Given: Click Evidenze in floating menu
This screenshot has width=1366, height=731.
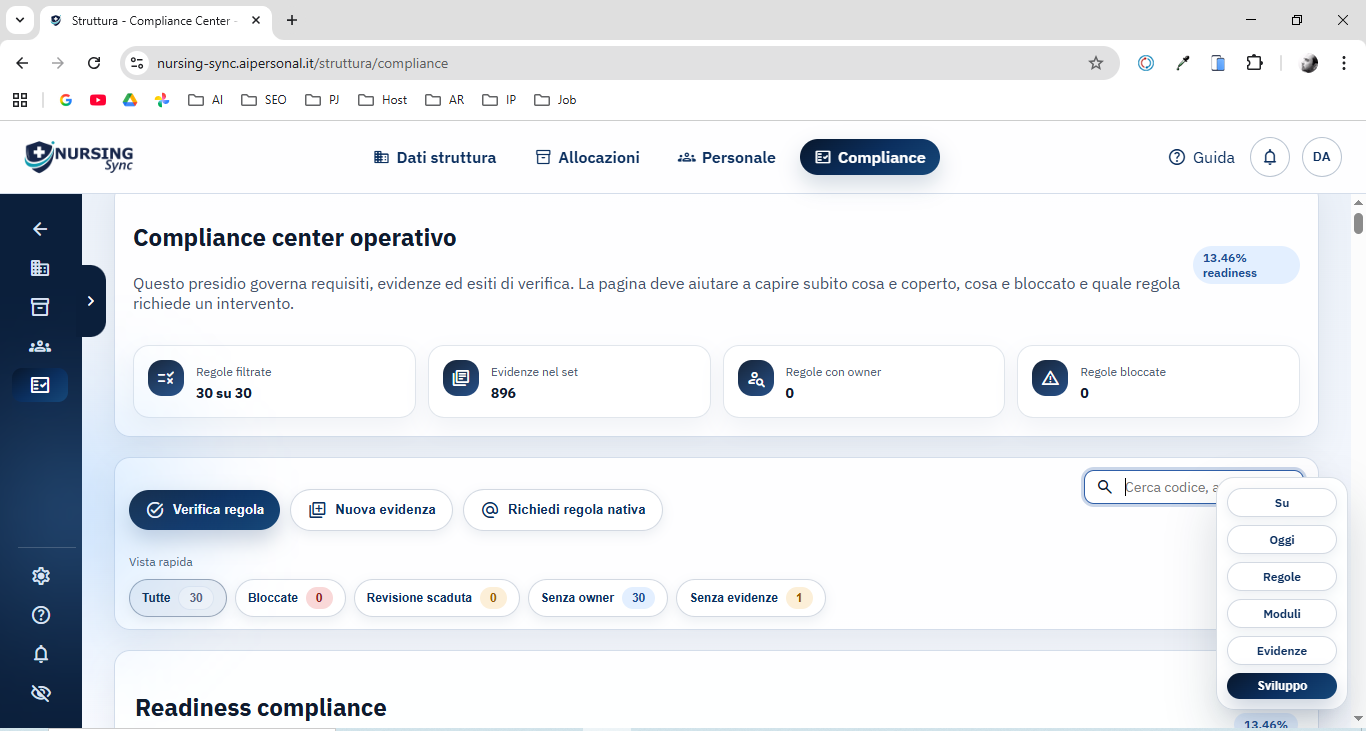Looking at the screenshot, I should 1282,651.
